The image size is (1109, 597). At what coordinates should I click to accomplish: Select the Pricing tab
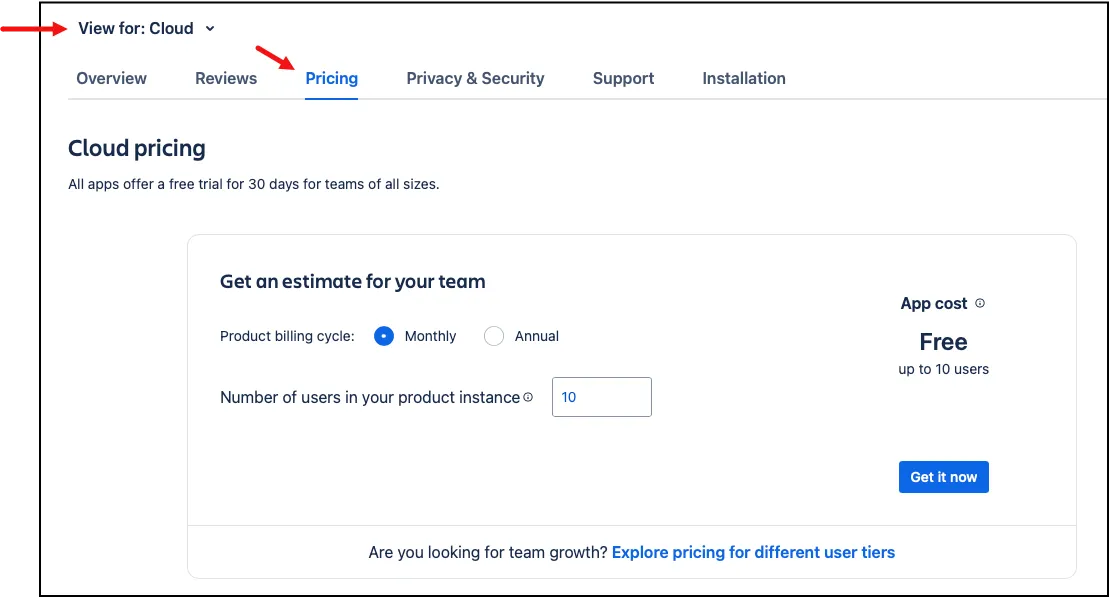pyautogui.click(x=332, y=79)
